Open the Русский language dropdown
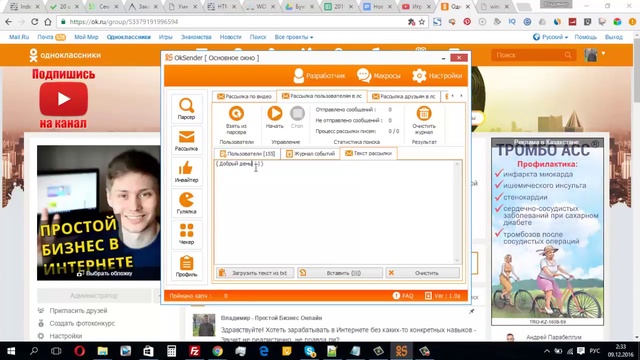 551,37
